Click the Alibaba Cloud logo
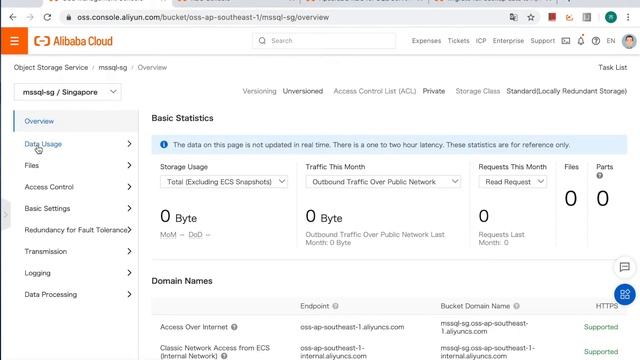Viewport: 640px width, 360px height. pyautogui.click(x=73, y=41)
